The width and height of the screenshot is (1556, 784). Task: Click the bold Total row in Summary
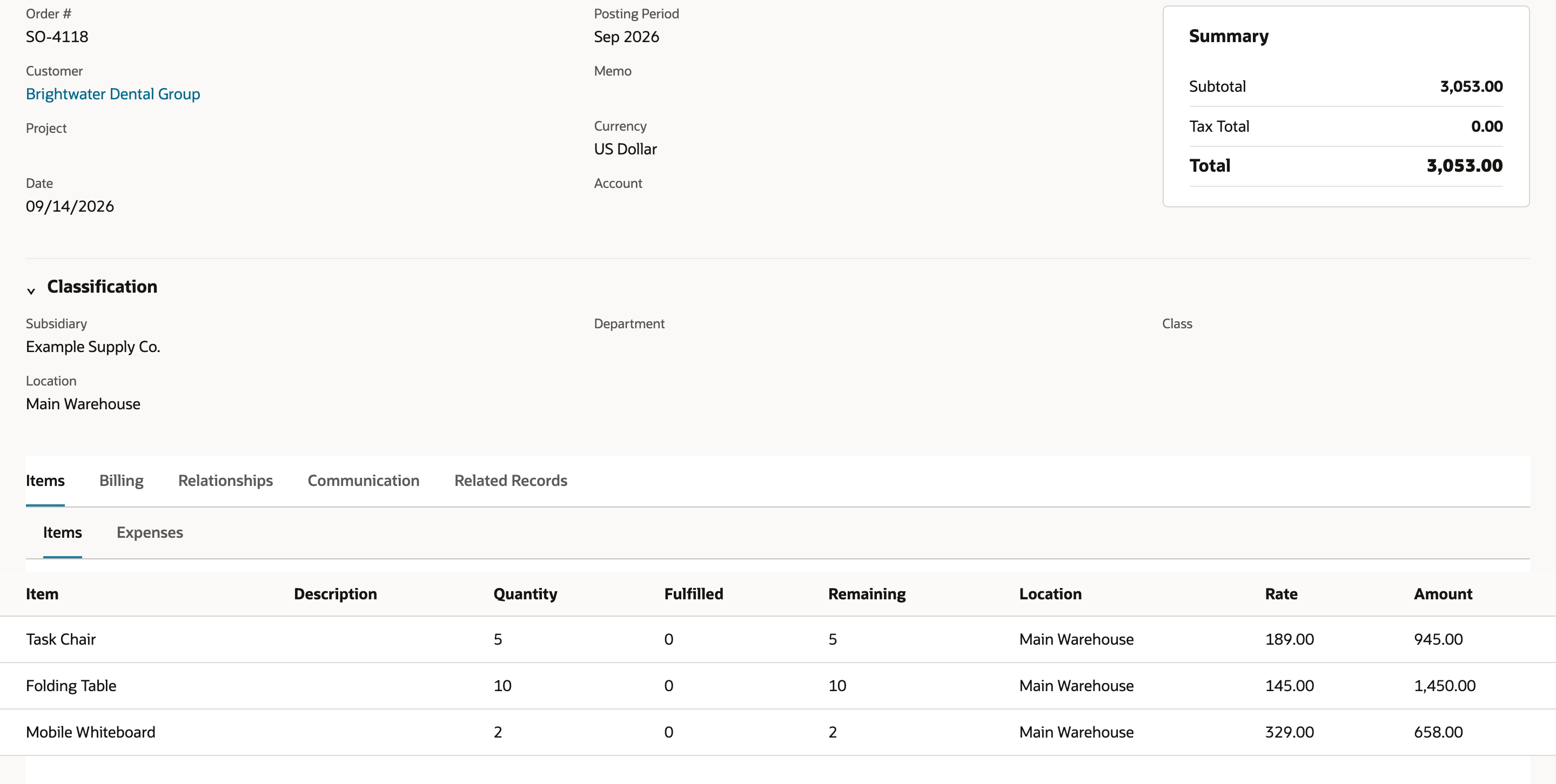click(1346, 166)
